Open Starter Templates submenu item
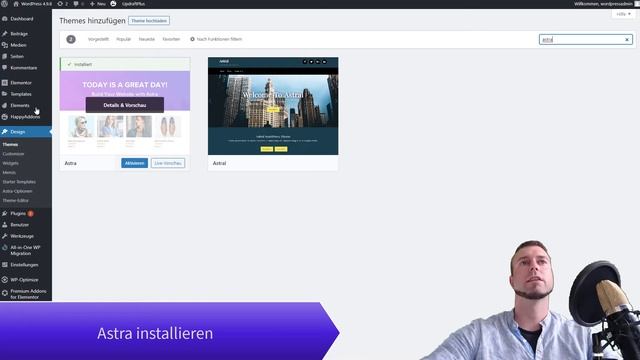The width and height of the screenshot is (640, 360). point(19,182)
